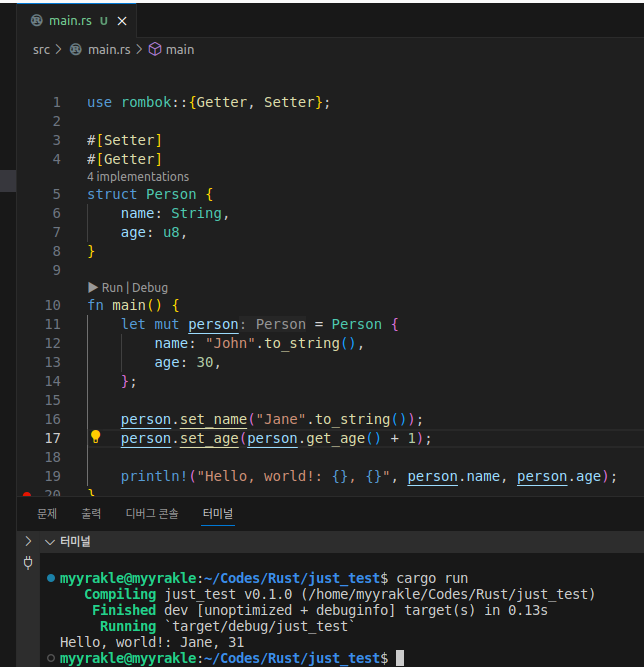Image resolution: width=644 pixels, height=667 pixels.
Task: Click the red breakpoint dot beside line 20
Action: [27, 494]
